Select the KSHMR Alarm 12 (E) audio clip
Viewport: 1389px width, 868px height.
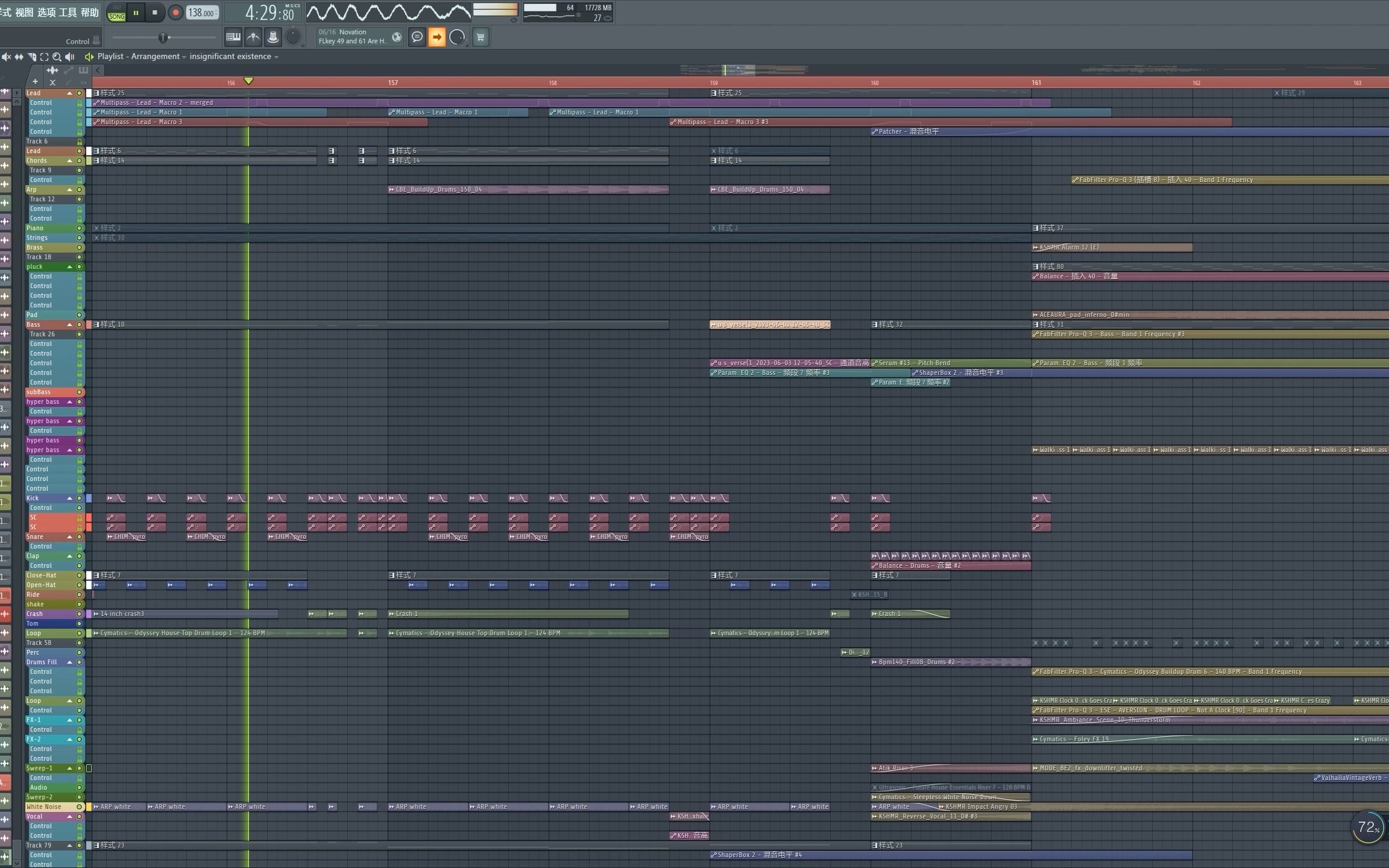tap(1112, 248)
